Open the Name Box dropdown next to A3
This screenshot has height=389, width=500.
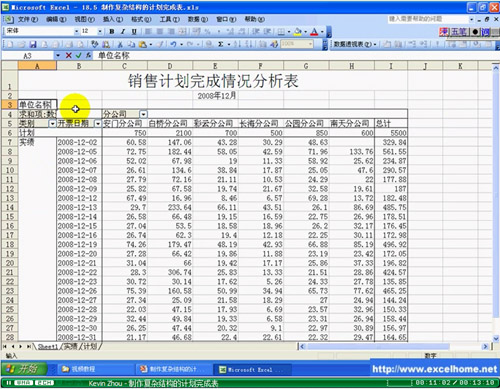(x=58, y=55)
